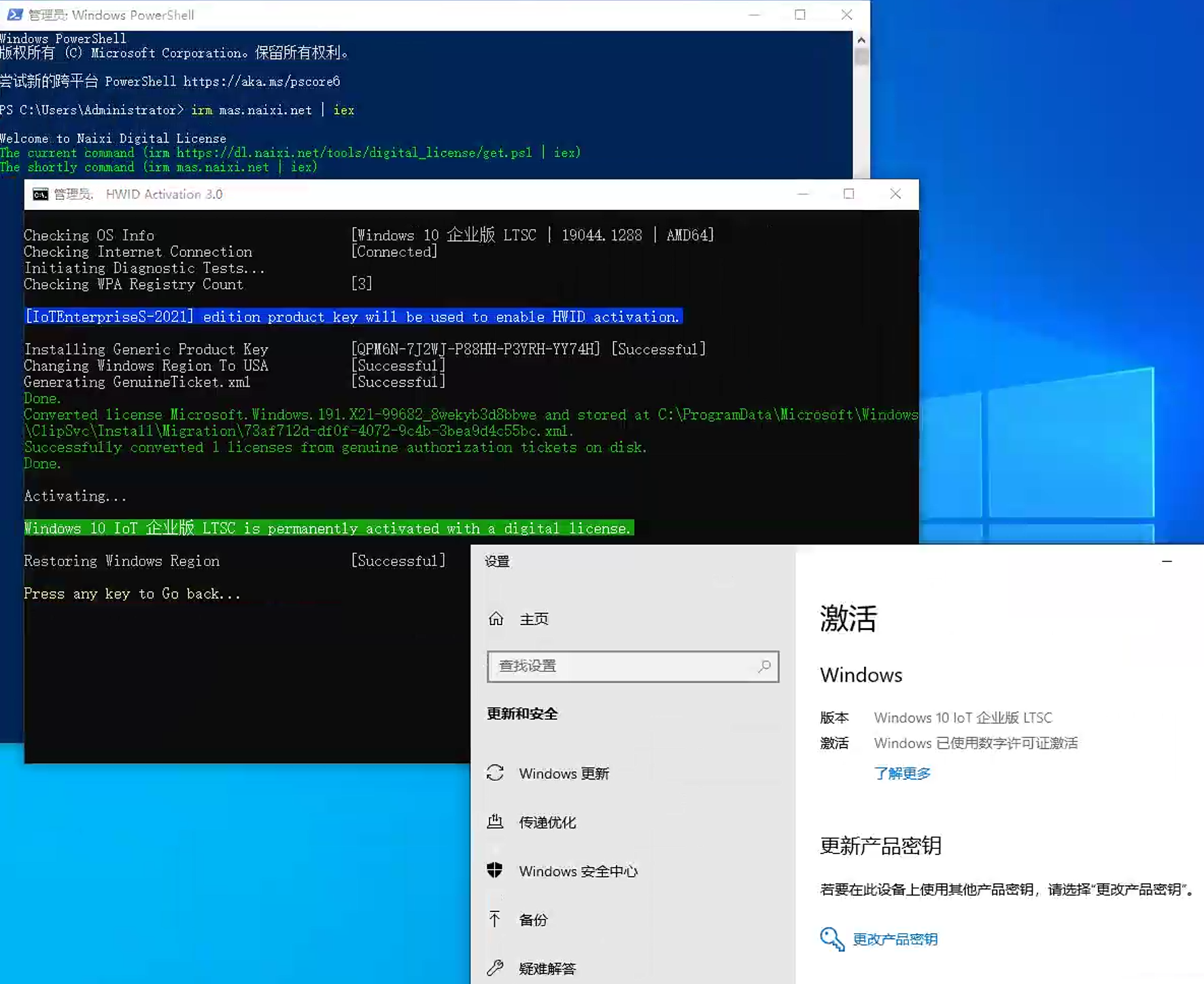Open the 更新和安全 section
This screenshot has height=984, width=1204.
tap(521, 714)
